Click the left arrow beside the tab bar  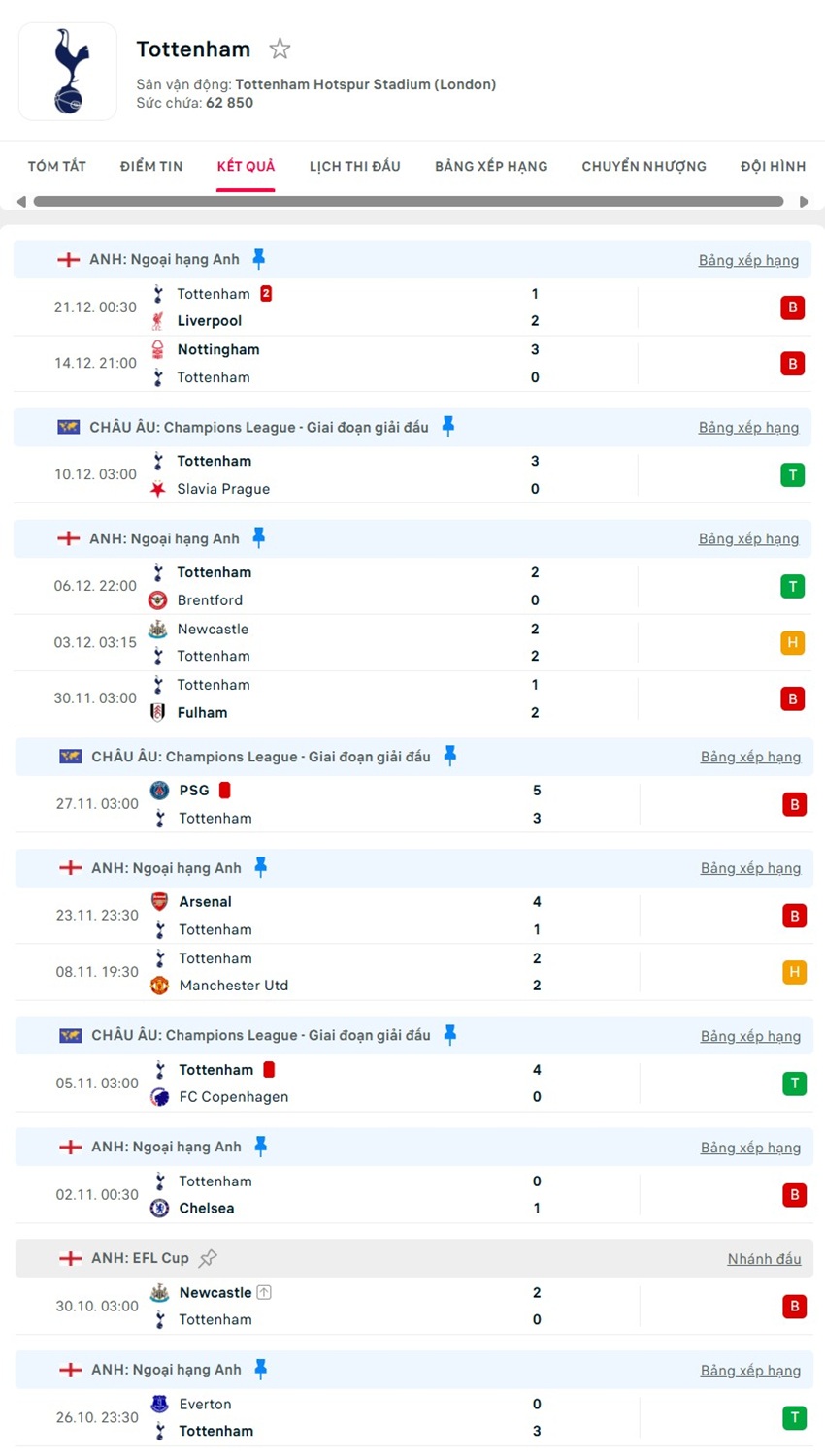20,202
